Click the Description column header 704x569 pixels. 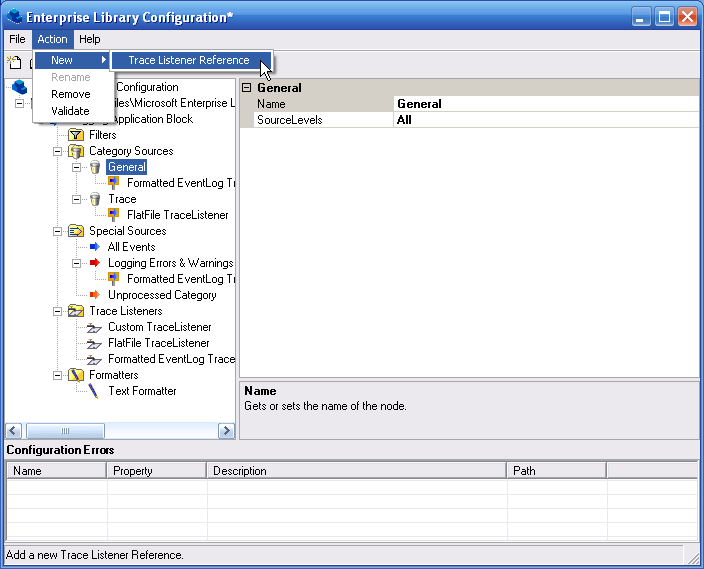[x=356, y=470]
